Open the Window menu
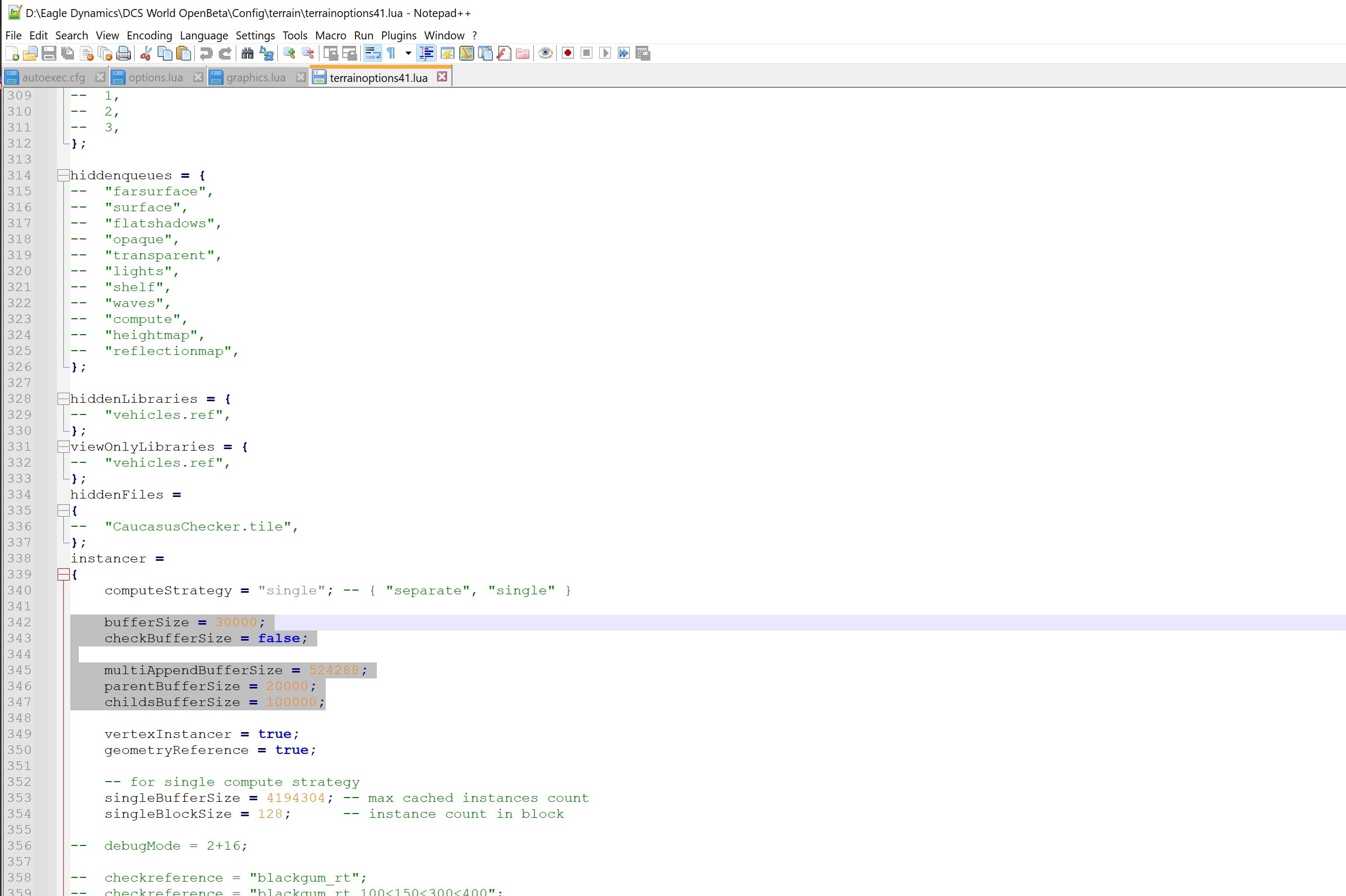The image size is (1346, 896). pos(444,36)
